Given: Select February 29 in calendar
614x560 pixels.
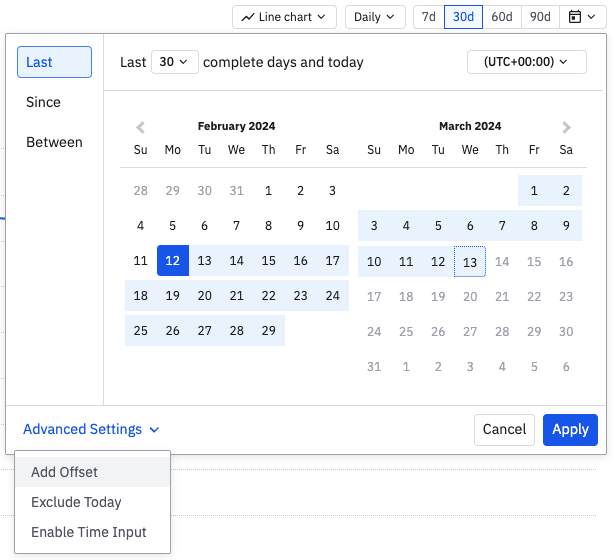Looking at the screenshot, I should pyautogui.click(x=268, y=331).
